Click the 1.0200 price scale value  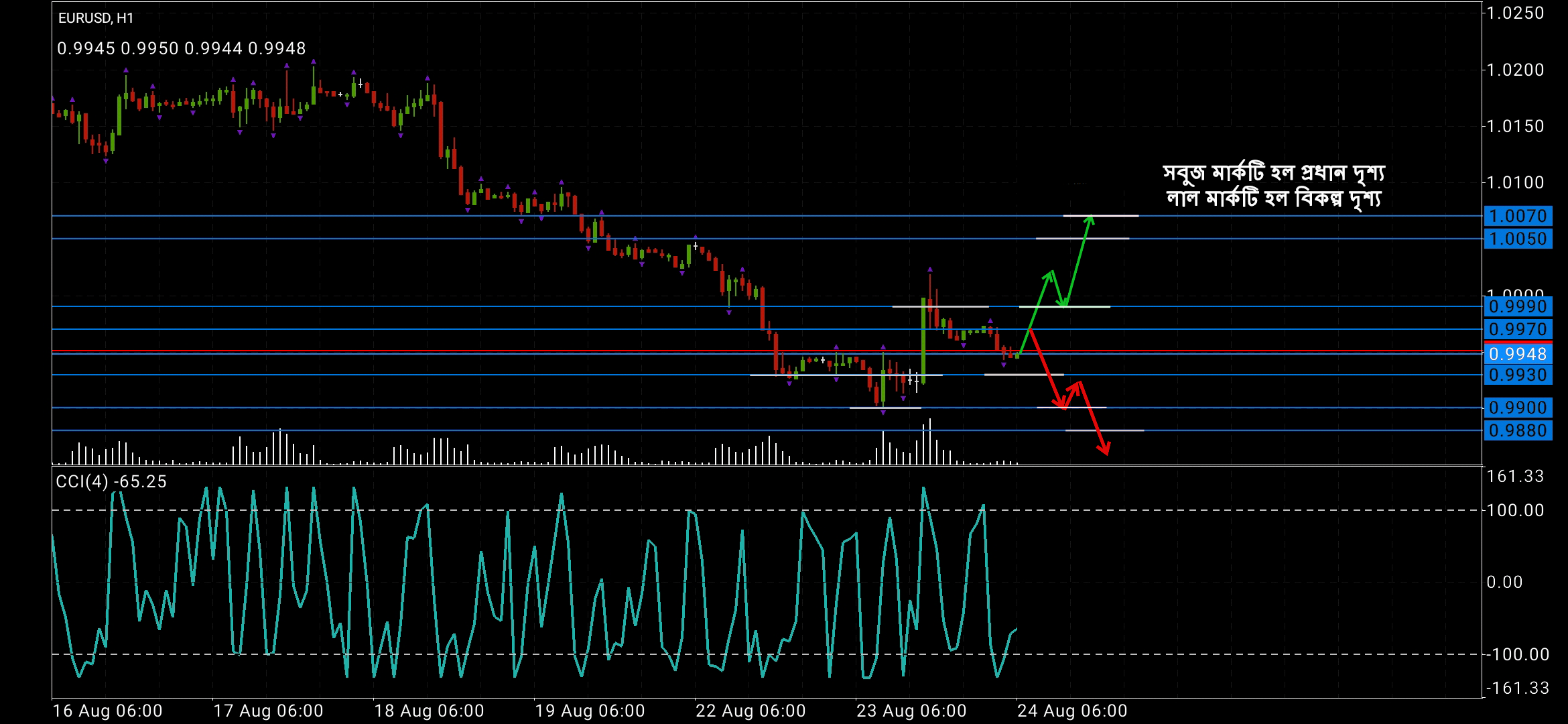pos(1515,70)
